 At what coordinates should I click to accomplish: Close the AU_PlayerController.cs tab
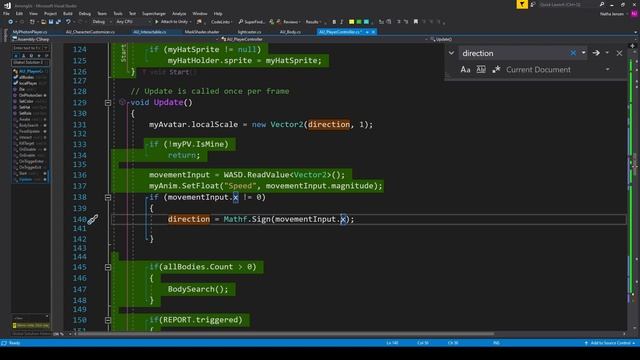373,32
